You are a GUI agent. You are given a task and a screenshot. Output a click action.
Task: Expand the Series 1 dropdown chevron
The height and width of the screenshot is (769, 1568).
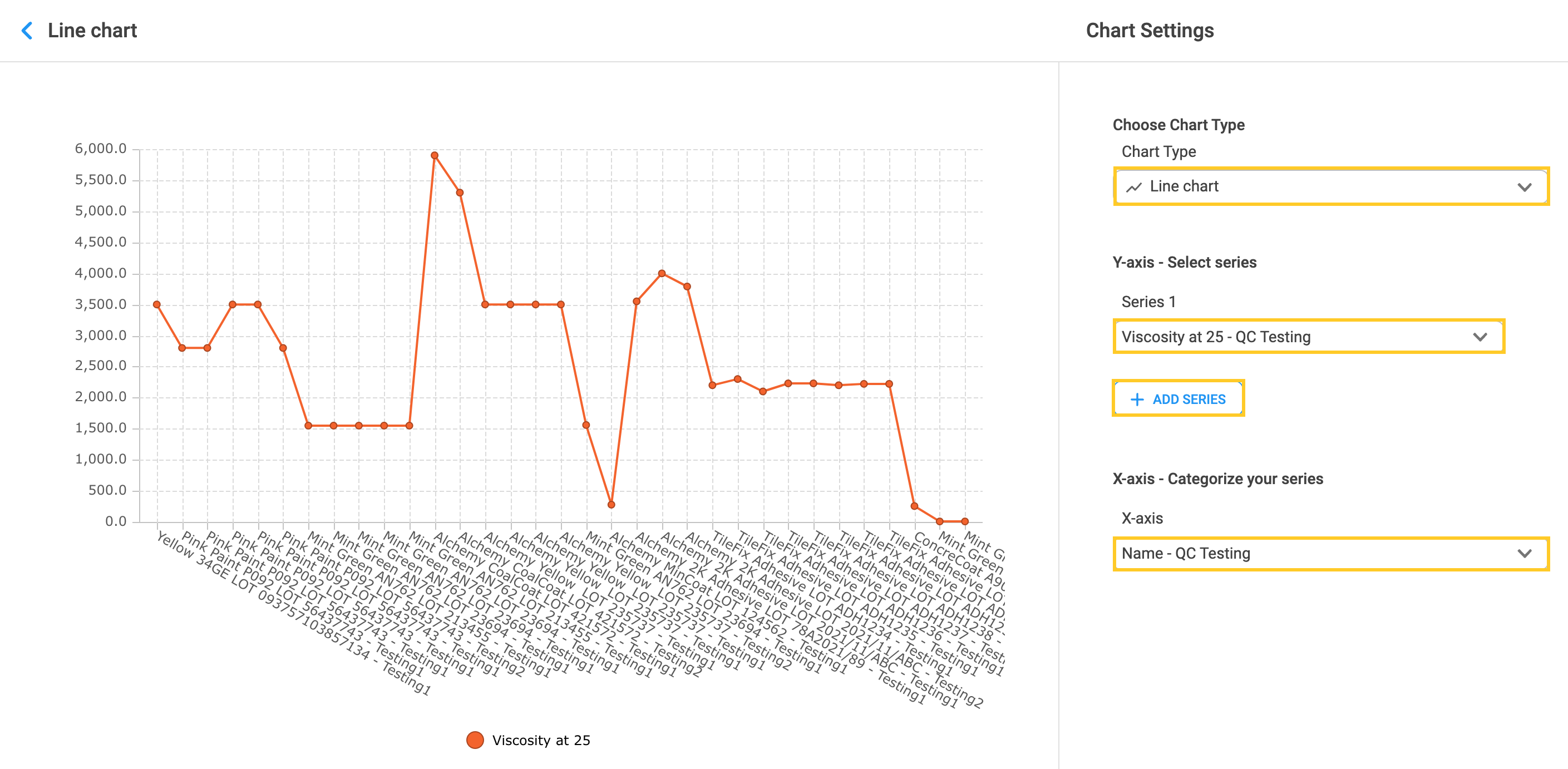pos(1480,337)
